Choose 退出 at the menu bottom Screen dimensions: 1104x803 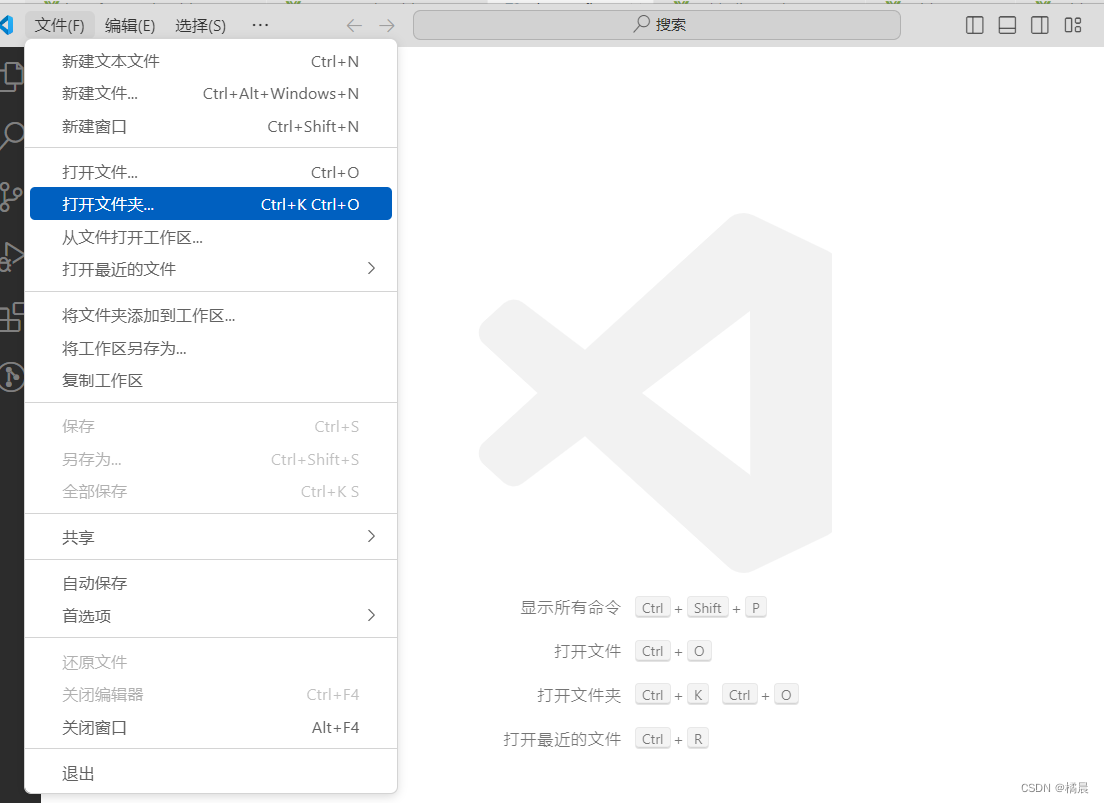[211, 773]
